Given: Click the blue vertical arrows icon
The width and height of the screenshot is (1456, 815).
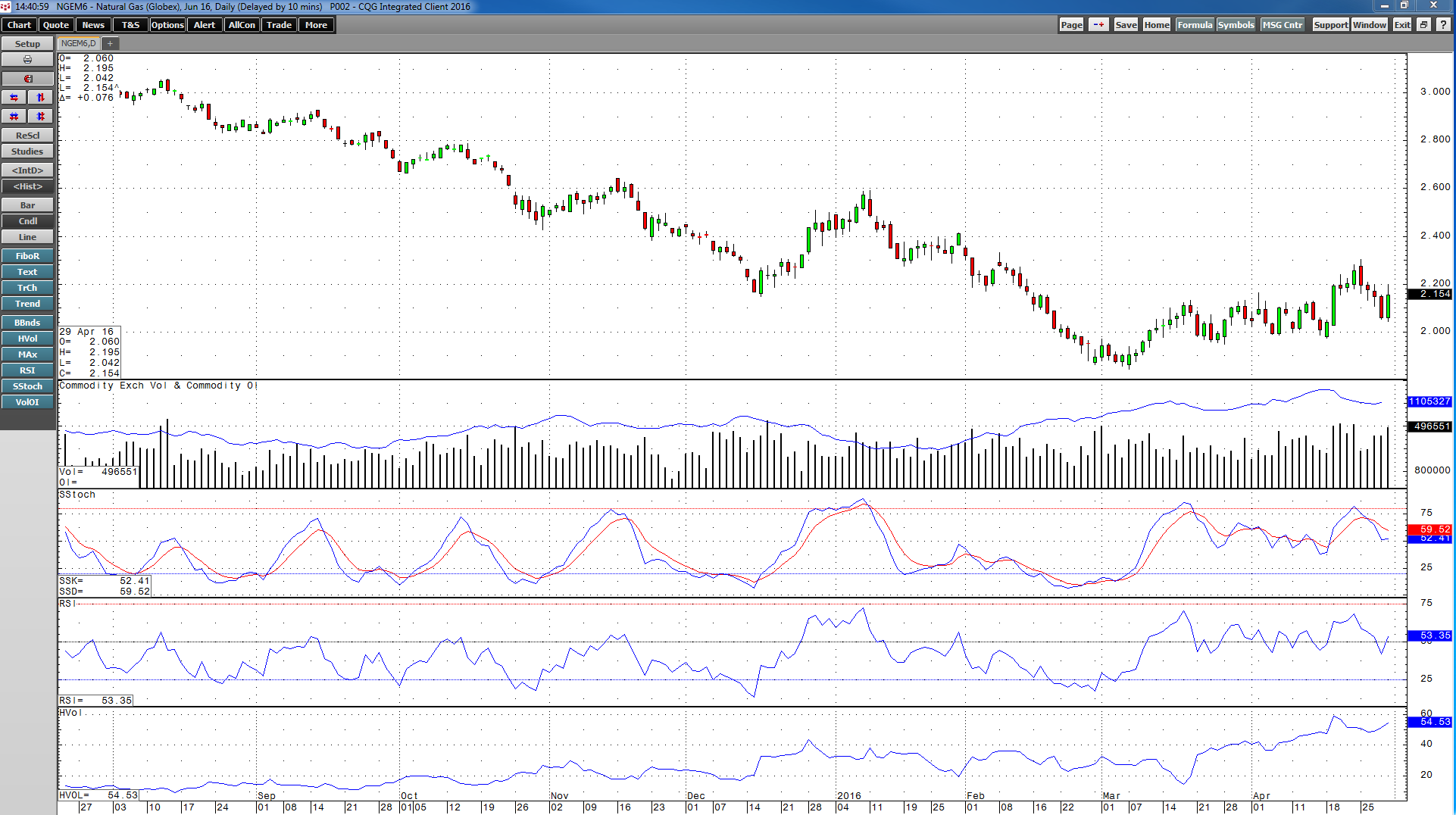Looking at the screenshot, I should pyautogui.click(x=39, y=97).
